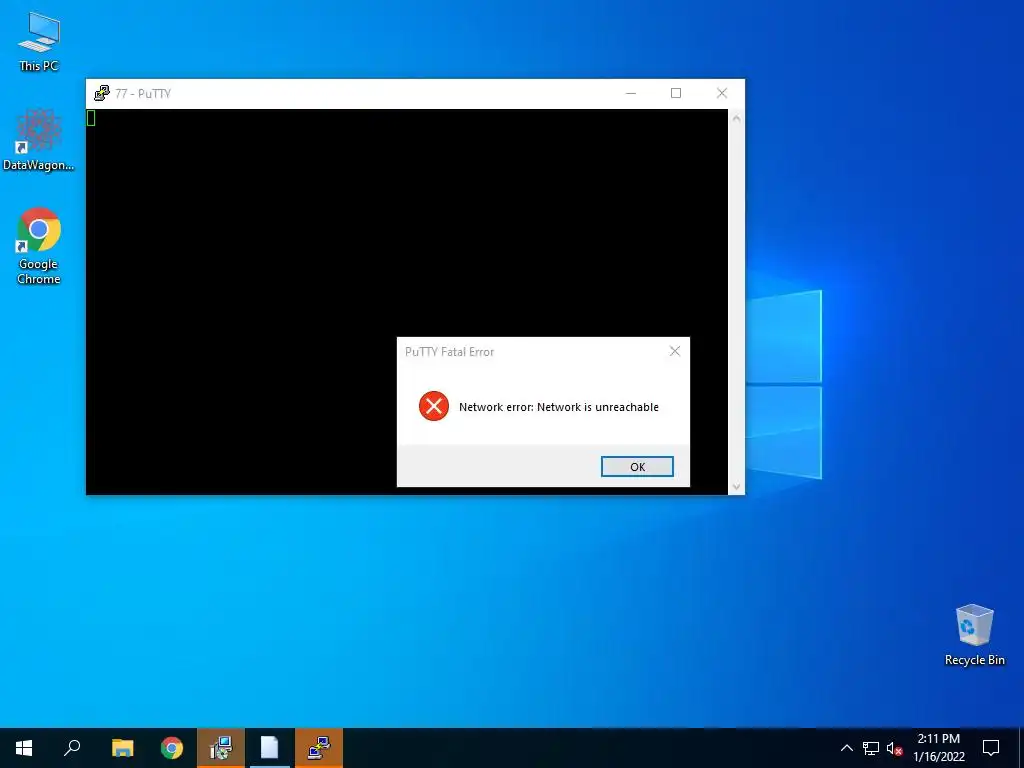Select the Google Chrome desktop shortcut

[x=39, y=246]
